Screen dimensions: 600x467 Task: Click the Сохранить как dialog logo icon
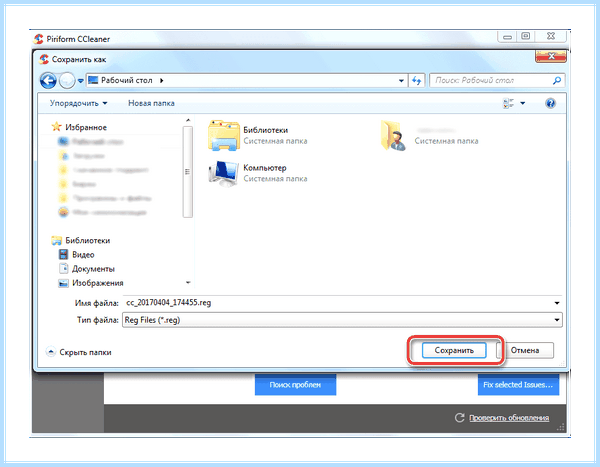44,59
